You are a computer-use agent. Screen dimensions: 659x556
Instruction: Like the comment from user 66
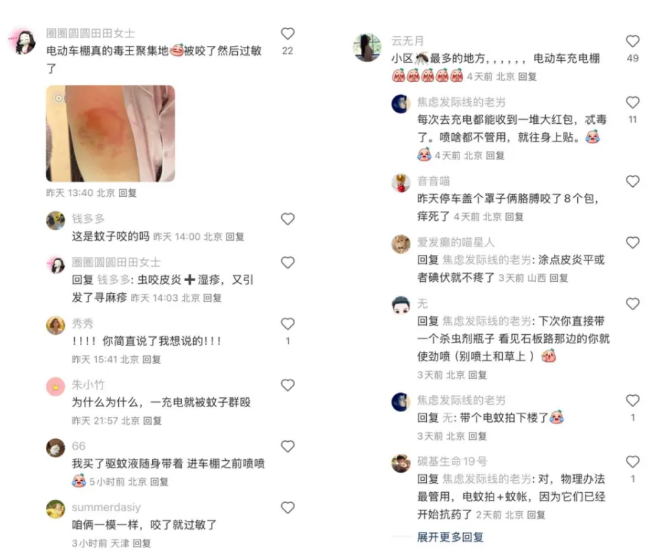pyautogui.click(x=287, y=446)
